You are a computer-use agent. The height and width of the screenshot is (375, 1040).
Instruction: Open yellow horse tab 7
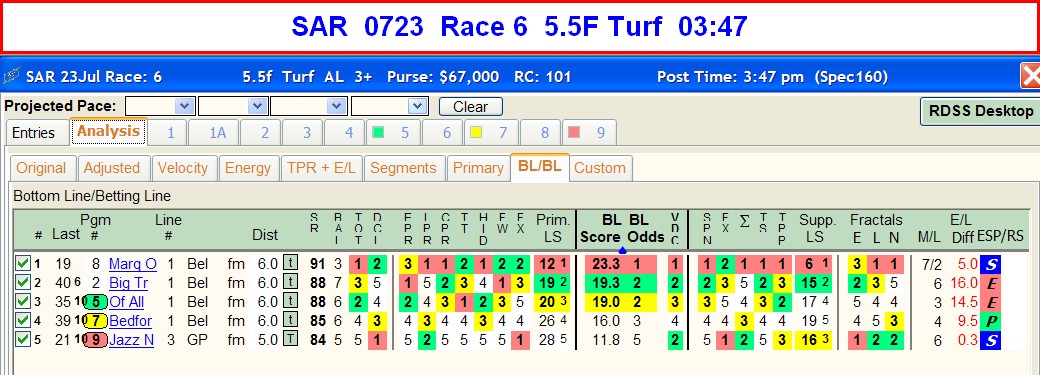(x=491, y=133)
